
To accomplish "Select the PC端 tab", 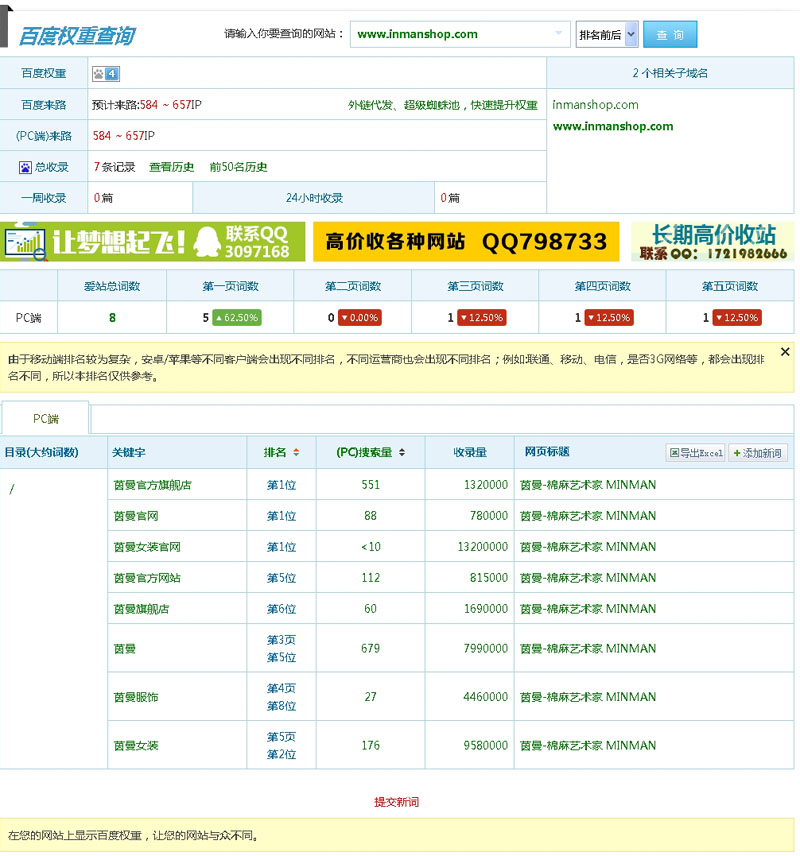I will point(46,419).
